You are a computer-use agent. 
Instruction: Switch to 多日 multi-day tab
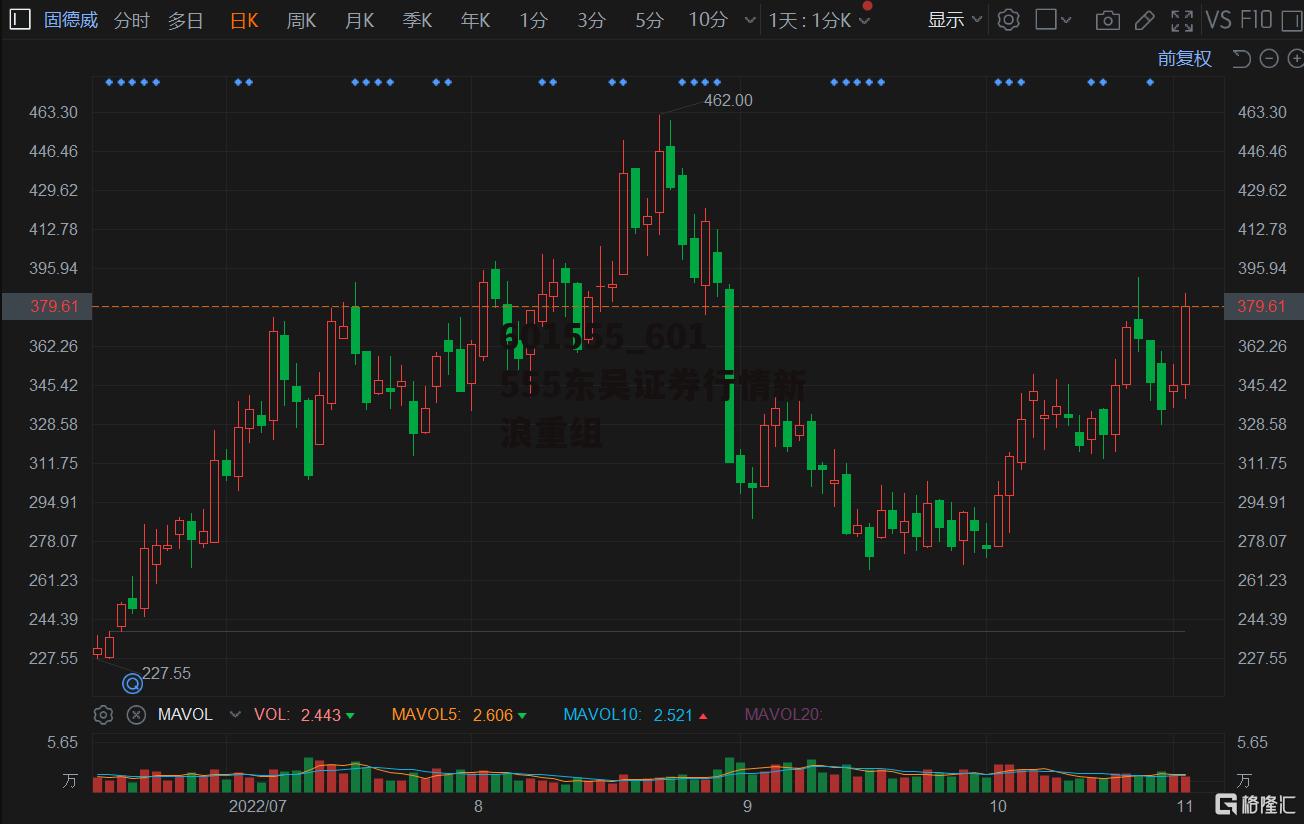click(x=186, y=20)
